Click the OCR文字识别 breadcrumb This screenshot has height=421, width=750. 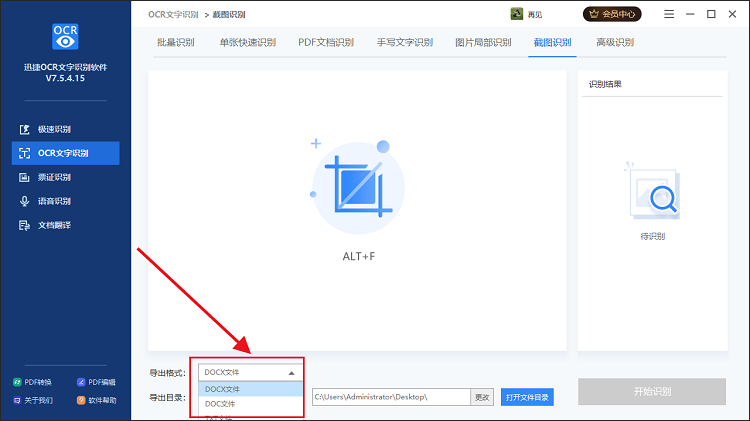click(173, 14)
